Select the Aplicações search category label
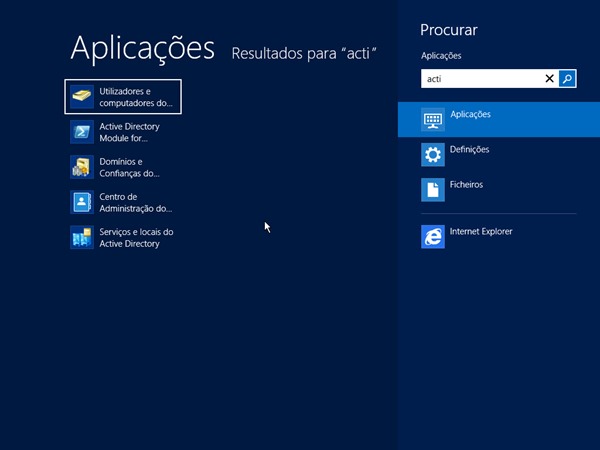The width and height of the screenshot is (600, 450). (x=470, y=114)
